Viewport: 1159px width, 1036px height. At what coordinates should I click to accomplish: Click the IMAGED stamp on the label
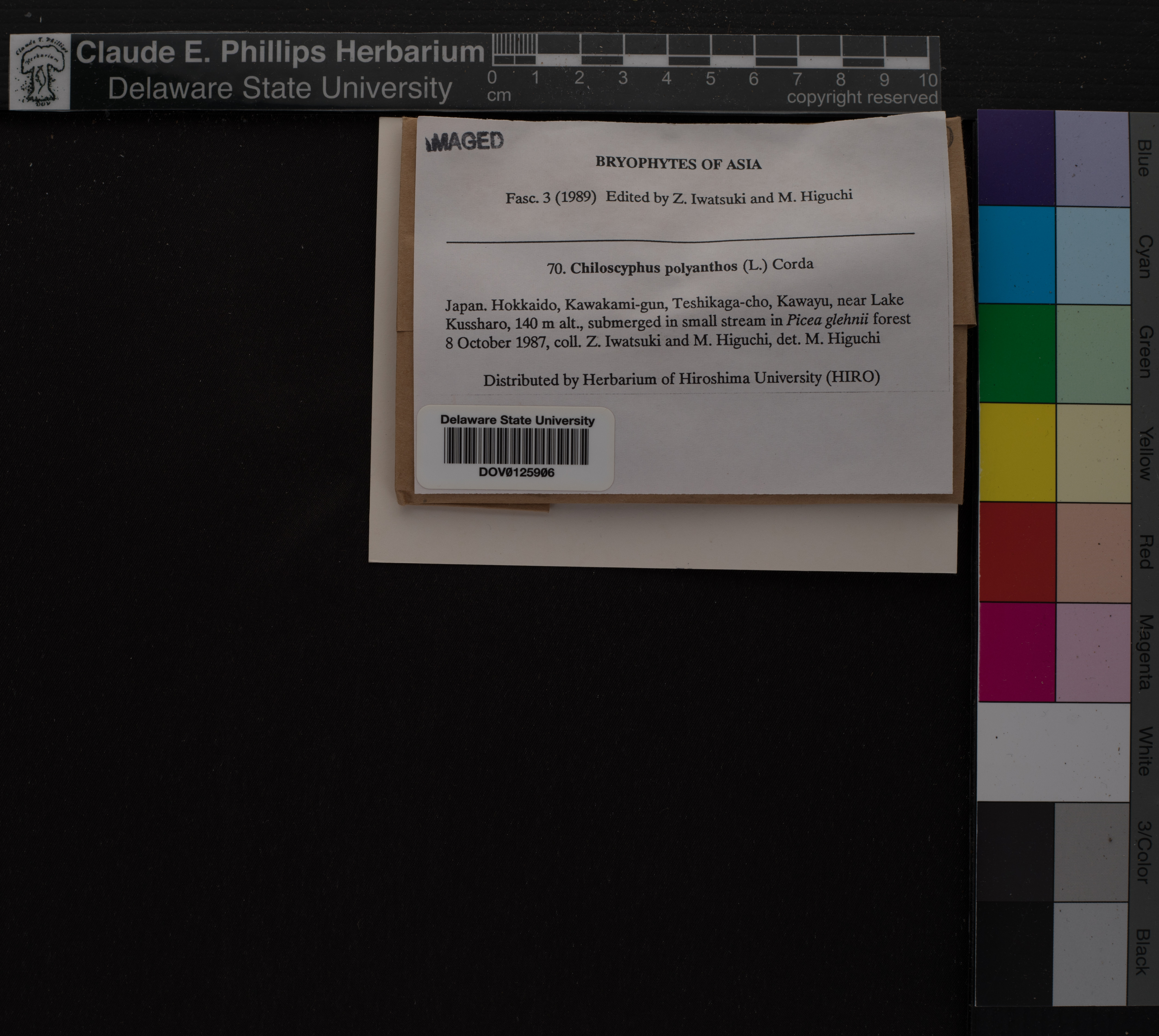465,142
